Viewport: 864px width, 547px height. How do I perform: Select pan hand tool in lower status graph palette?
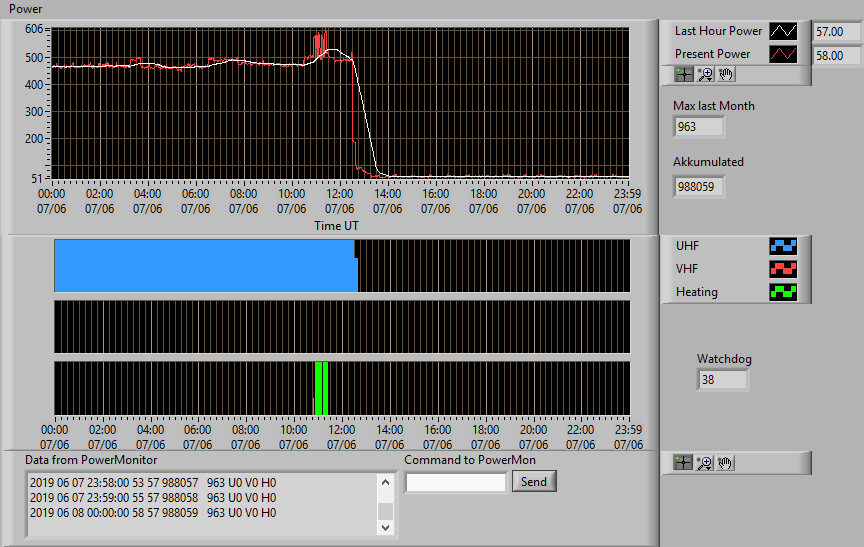pos(725,463)
